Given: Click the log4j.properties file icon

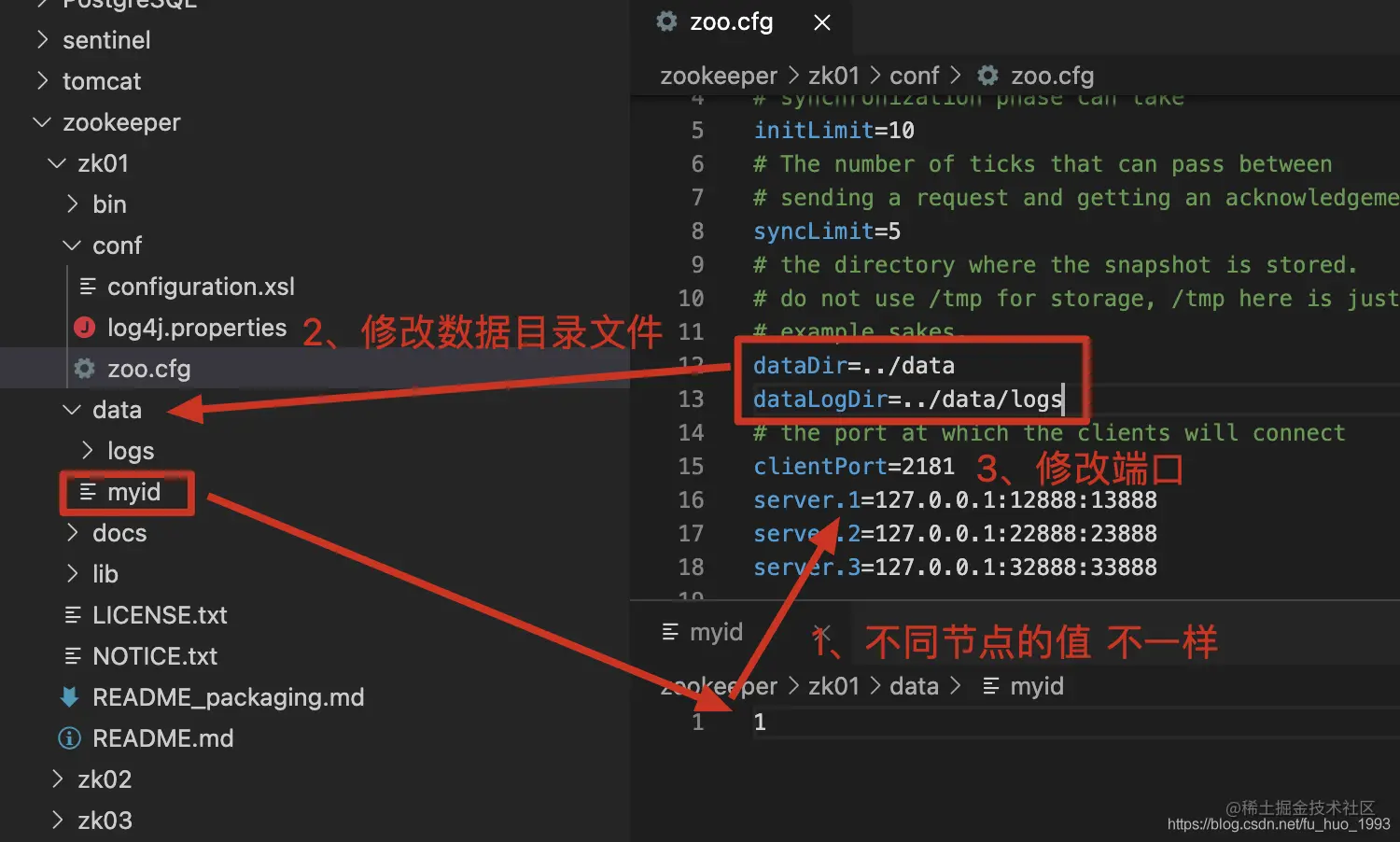Looking at the screenshot, I should click(85, 328).
